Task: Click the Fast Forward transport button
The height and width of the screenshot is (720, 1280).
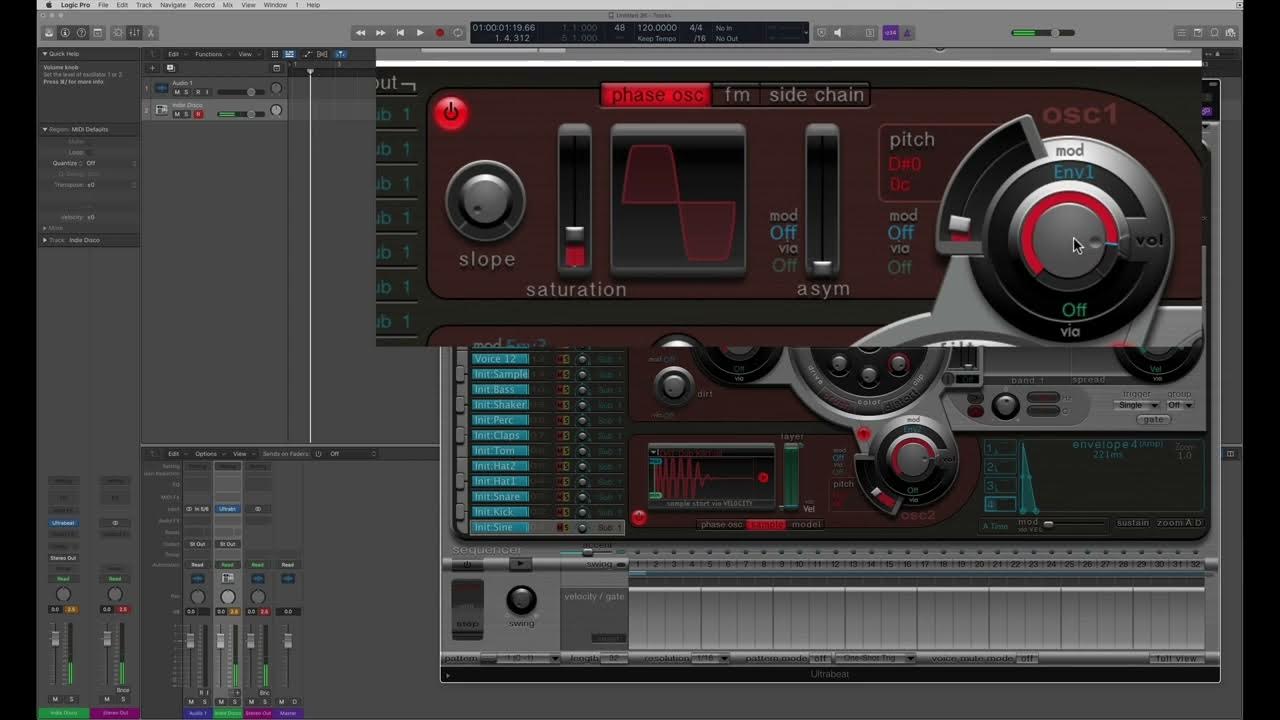Action: click(x=380, y=33)
